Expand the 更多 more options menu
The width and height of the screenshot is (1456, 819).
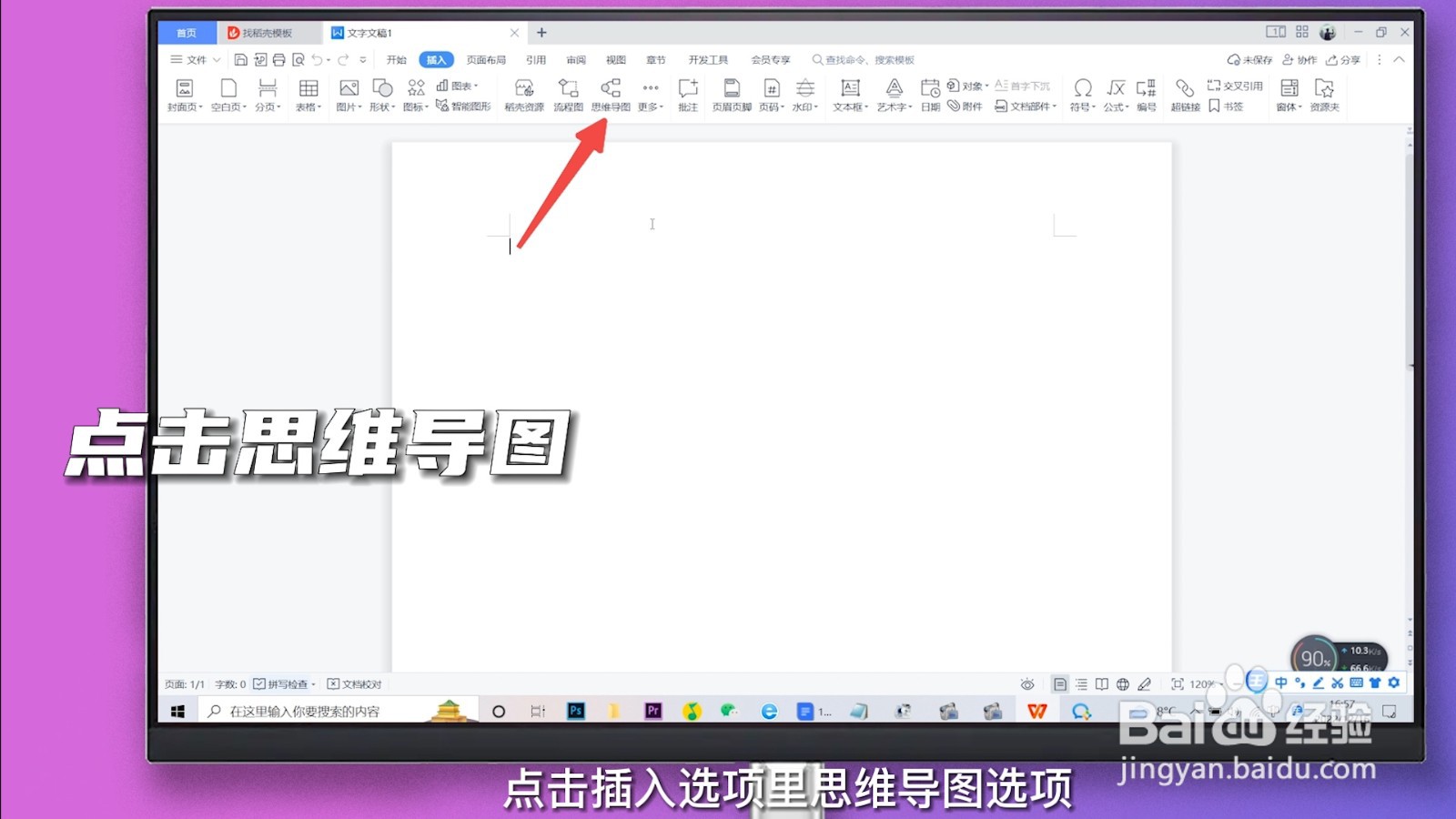651,95
